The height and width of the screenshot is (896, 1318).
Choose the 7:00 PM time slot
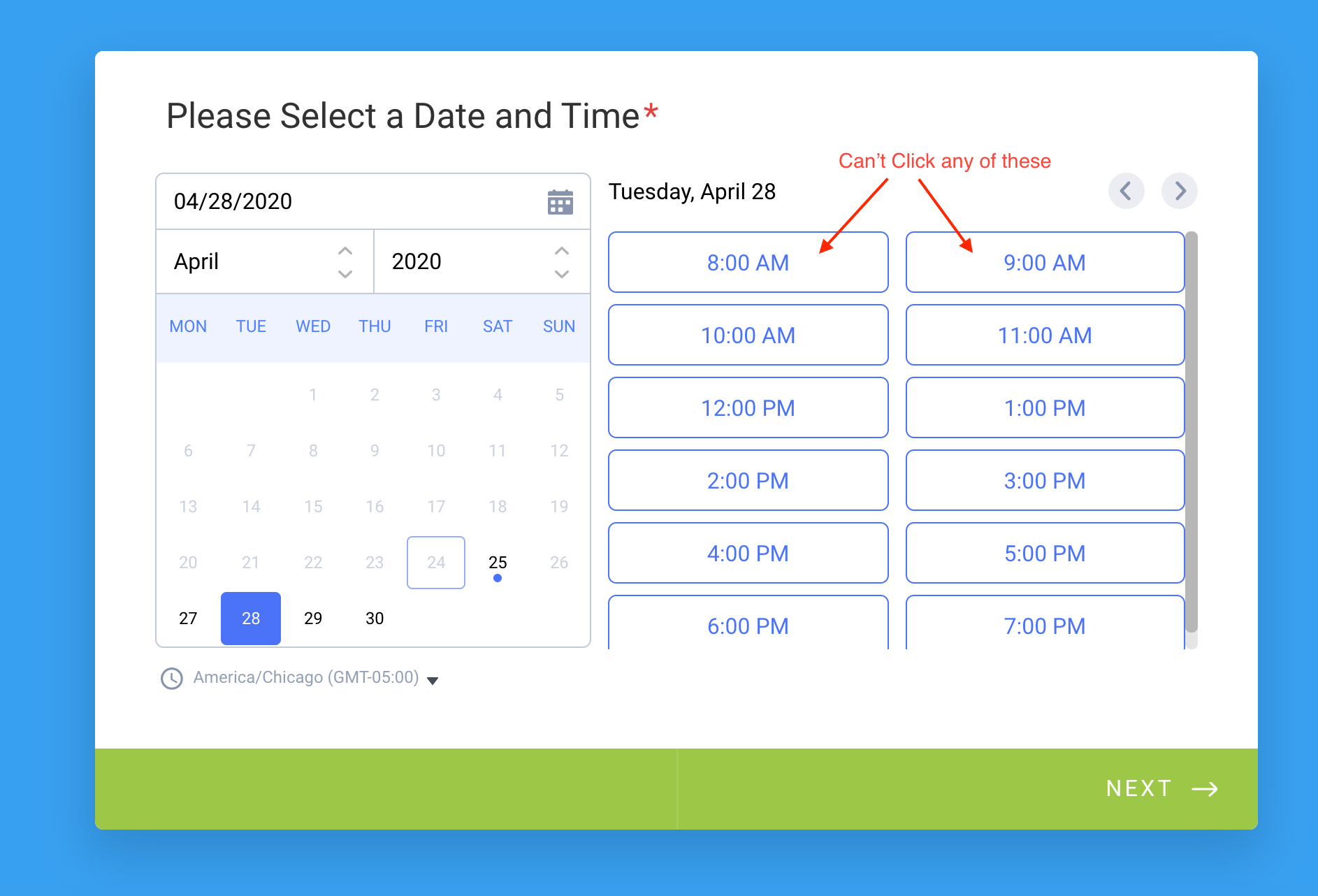tap(1044, 626)
